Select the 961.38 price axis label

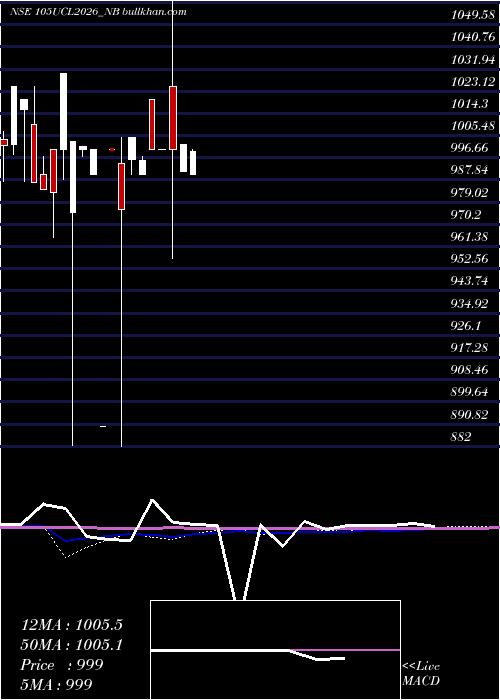point(469,237)
